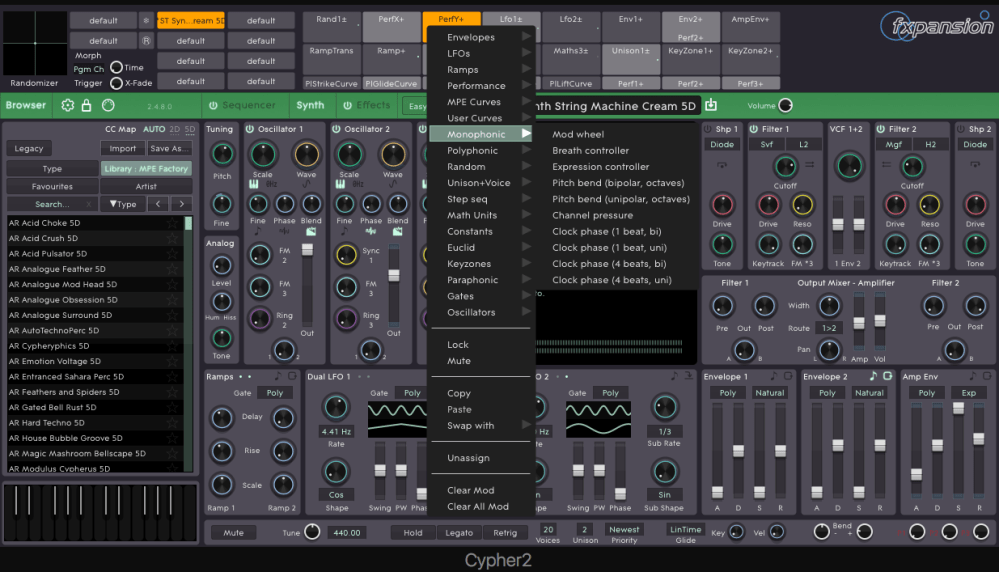This screenshot has height=572, width=999.
Task: Disable Filter 1 using its power icon
Action: click(752, 129)
